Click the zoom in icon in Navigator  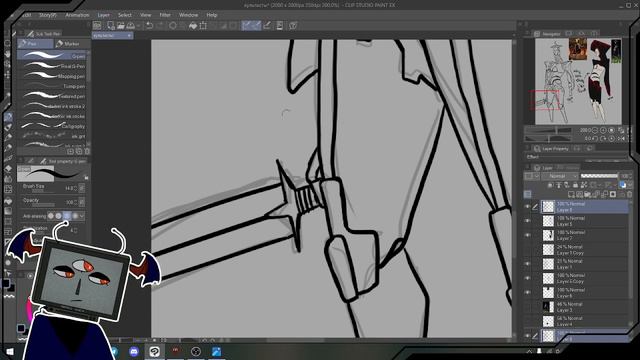(603, 130)
